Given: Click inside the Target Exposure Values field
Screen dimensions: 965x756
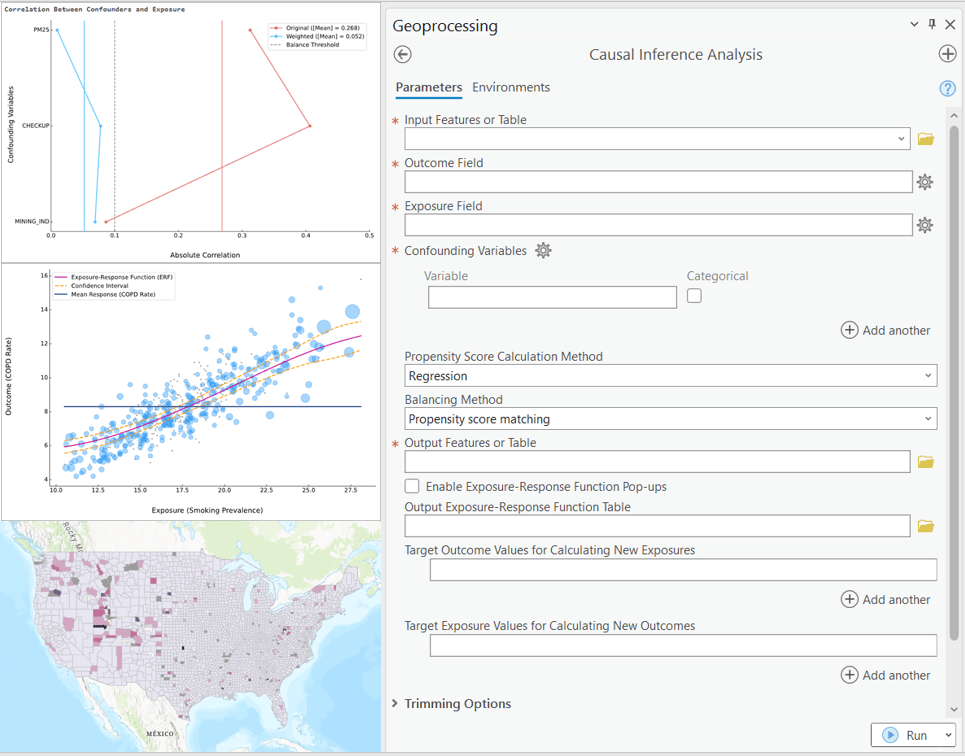Looking at the screenshot, I should click(x=683, y=645).
